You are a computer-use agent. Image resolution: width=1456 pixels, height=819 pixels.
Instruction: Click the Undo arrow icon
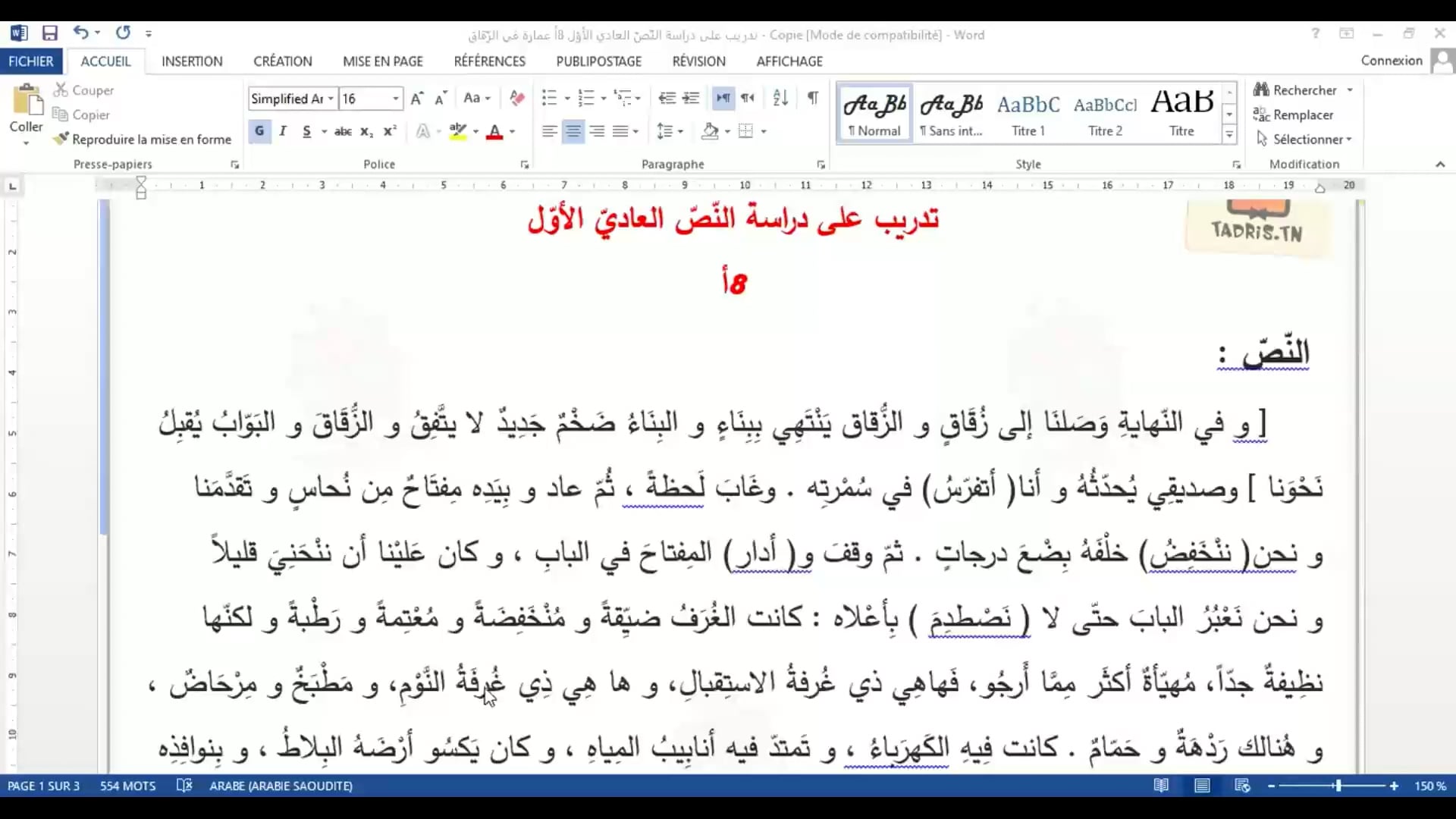(x=80, y=33)
